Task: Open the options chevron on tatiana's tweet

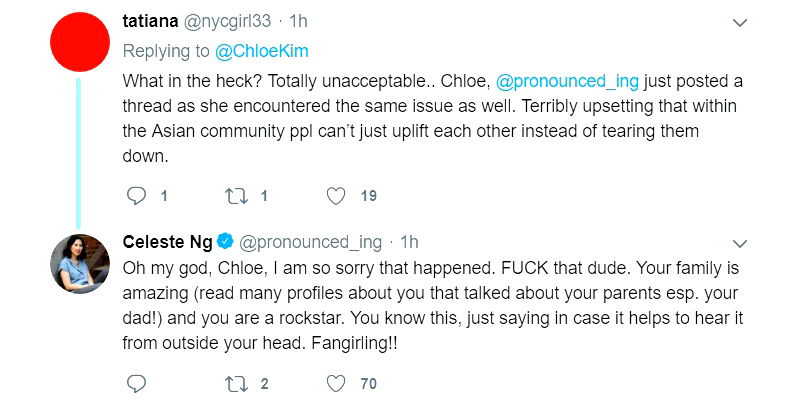Action: click(x=740, y=22)
